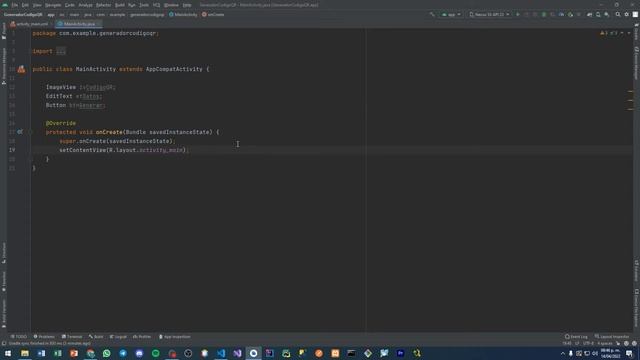This screenshot has width=640, height=360.
Task: Open the File menu
Action: [15, 5]
